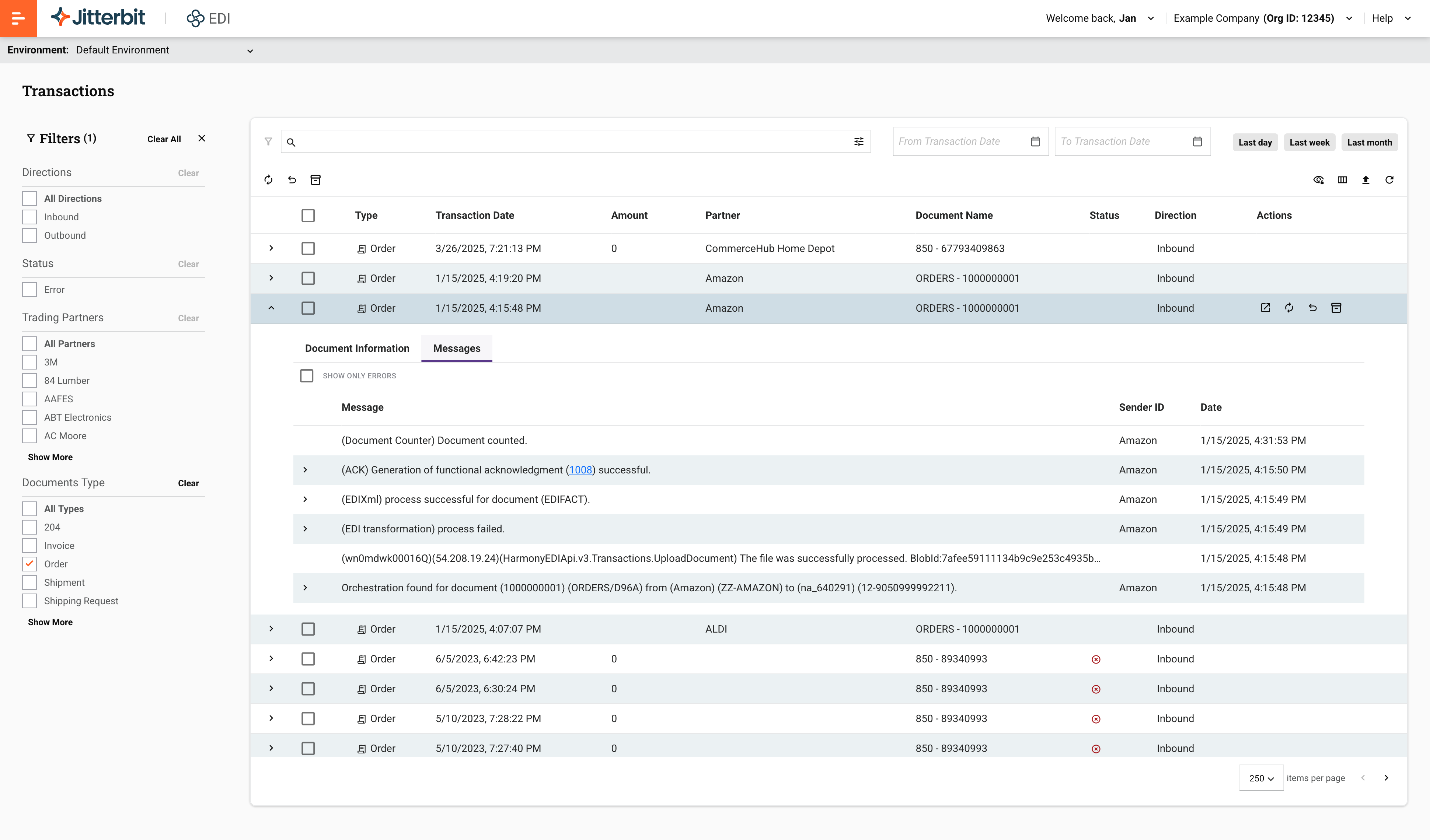Expand the ALDI order row
The image size is (1430, 840).
[271, 629]
